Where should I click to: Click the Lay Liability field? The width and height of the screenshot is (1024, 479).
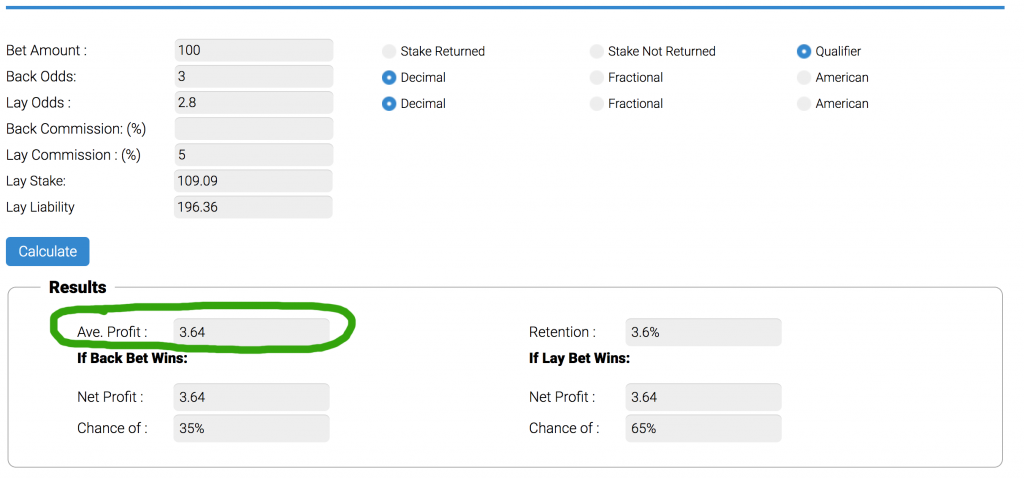coord(253,207)
